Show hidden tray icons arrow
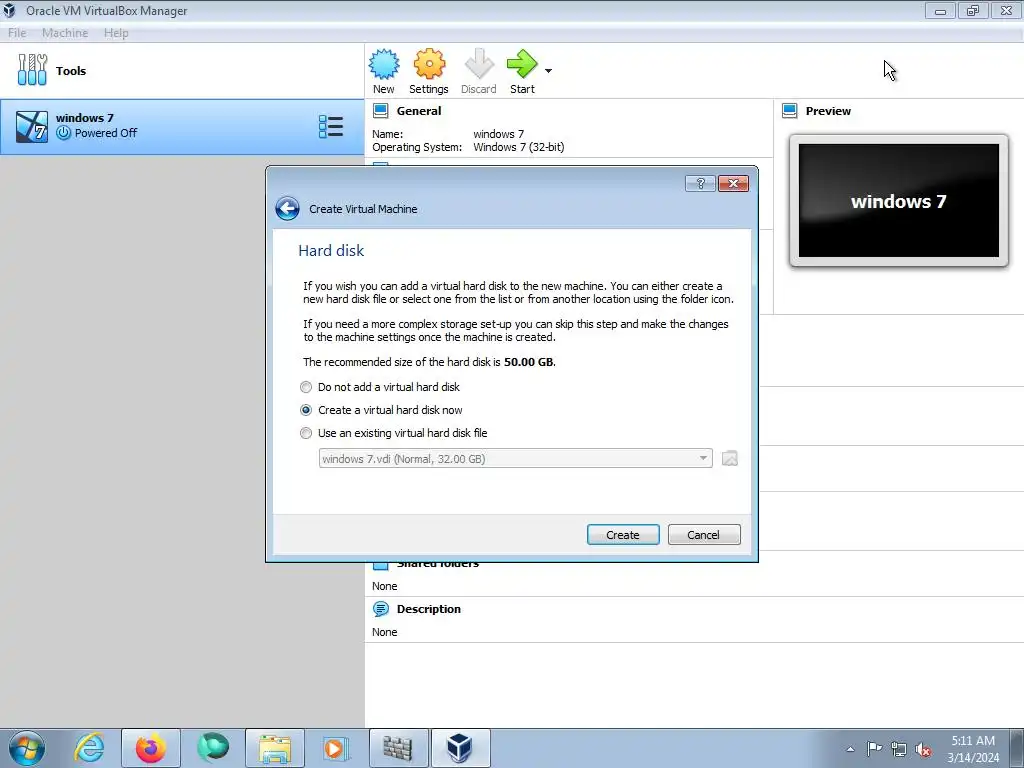Viewport: 1024px width, 768px height. [850, 749]
